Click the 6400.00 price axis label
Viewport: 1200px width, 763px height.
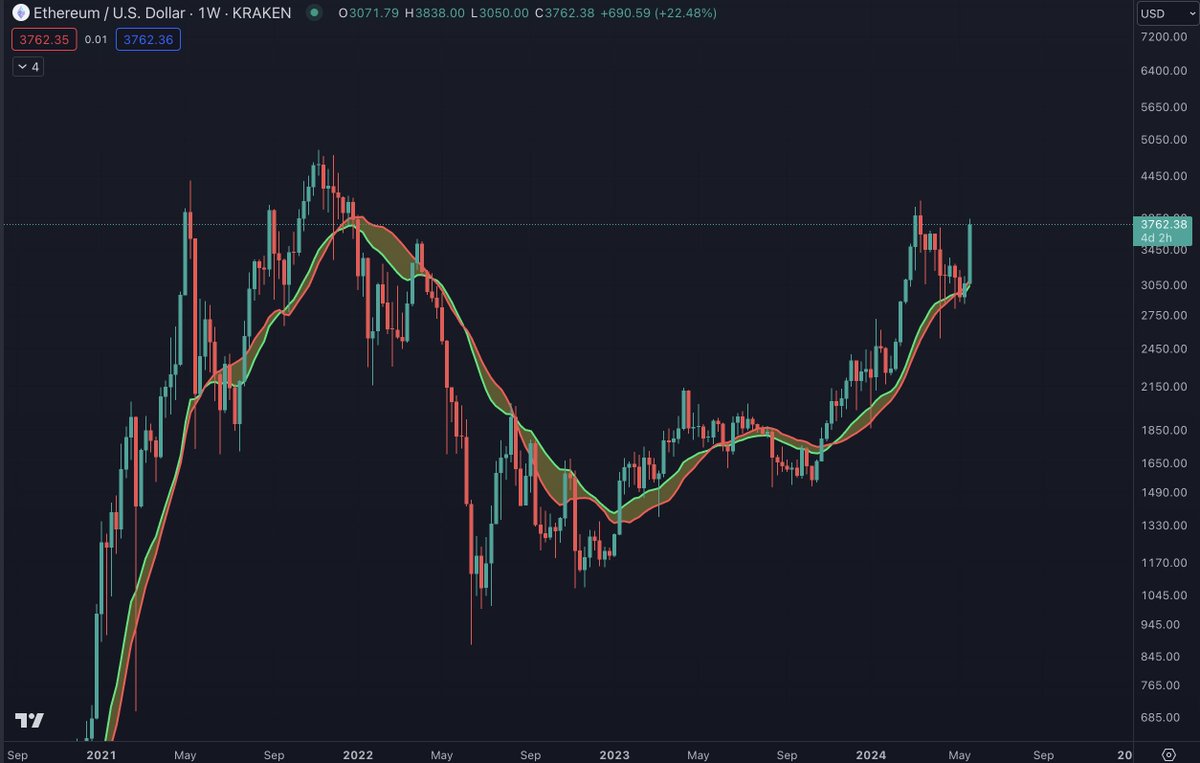1165,71
